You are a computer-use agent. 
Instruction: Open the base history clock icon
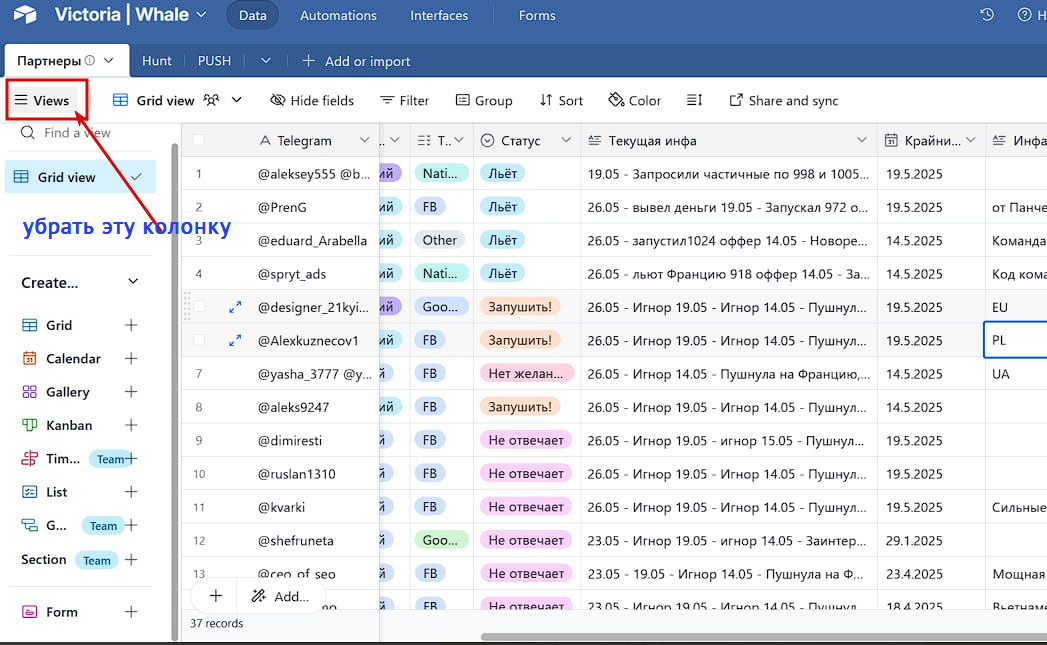[x=986, y=15]
